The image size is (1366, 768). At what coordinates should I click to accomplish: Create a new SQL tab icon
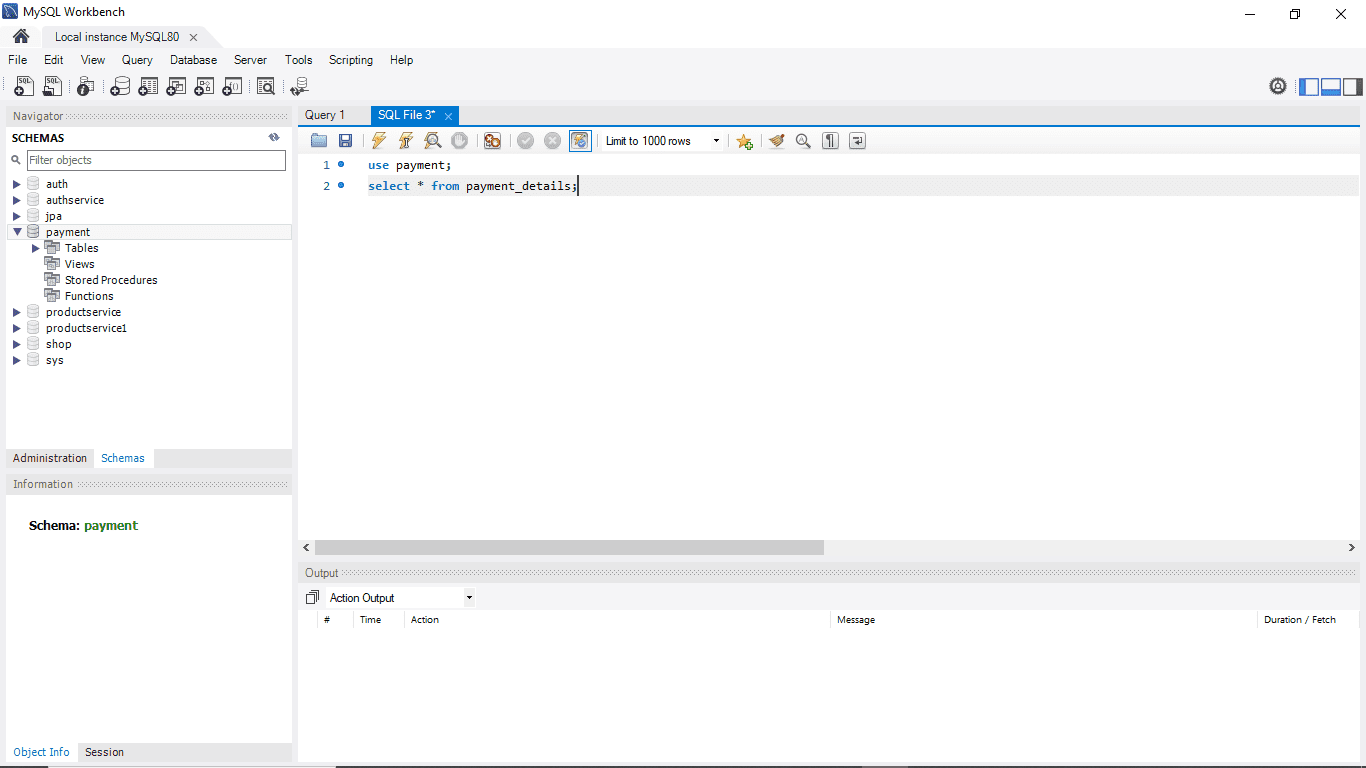24,87
